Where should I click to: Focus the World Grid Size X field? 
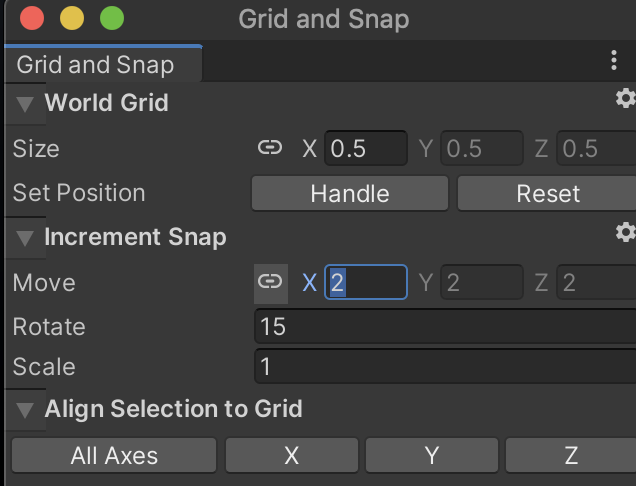tap(366, 148)
